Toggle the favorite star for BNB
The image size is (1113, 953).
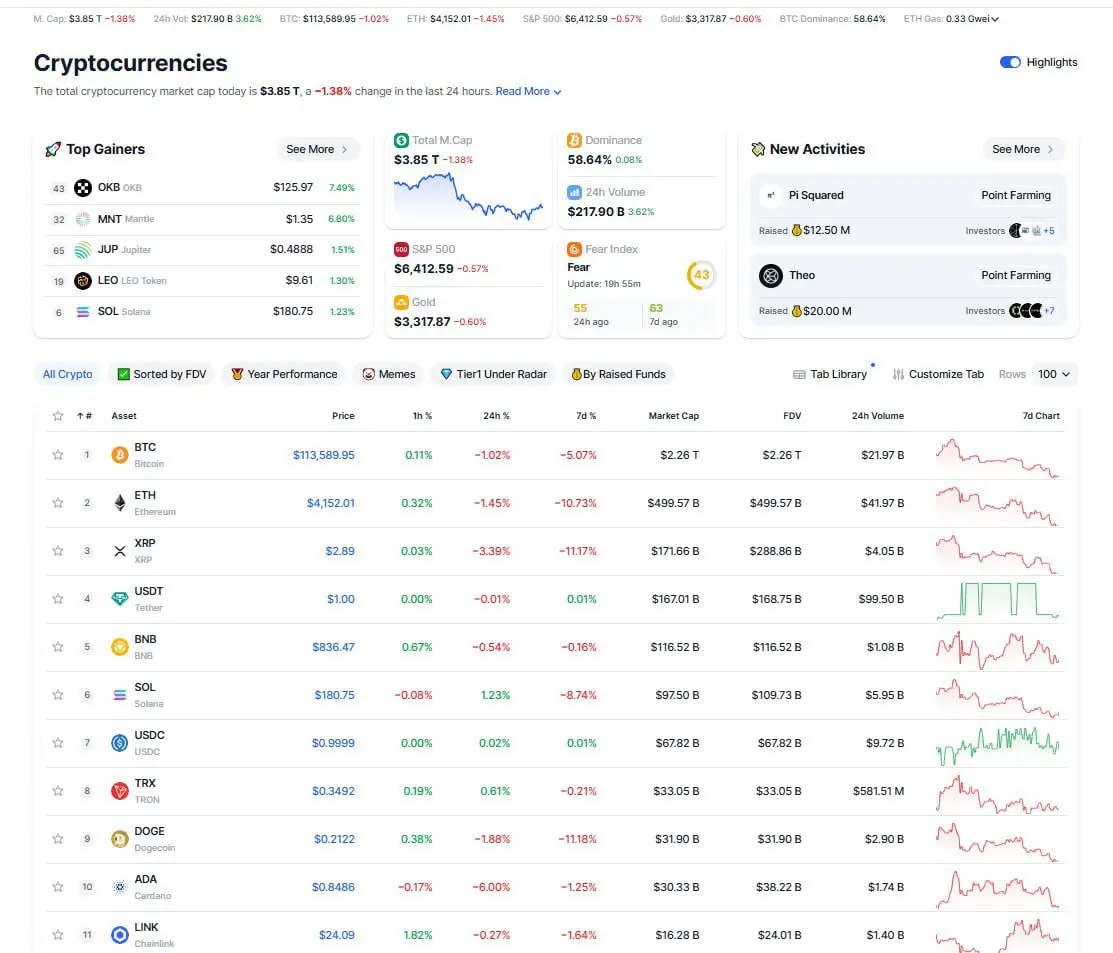tap(58, 647)
